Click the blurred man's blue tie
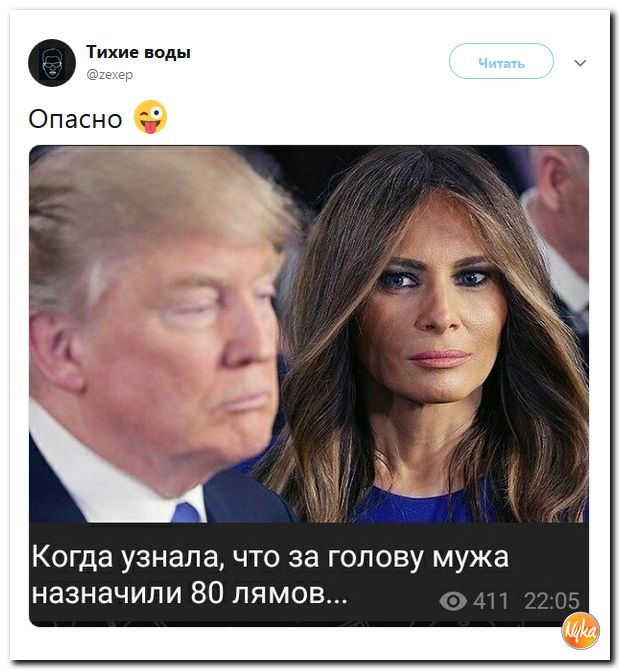This screenshot has width=621, height=671. point(187,512)
